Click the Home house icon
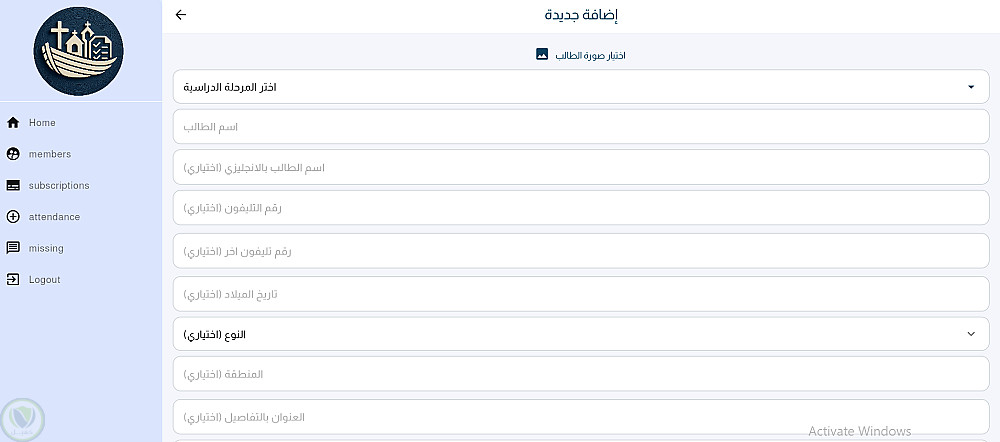Viewport: 1000px width, 442px height. pos(13,123)
